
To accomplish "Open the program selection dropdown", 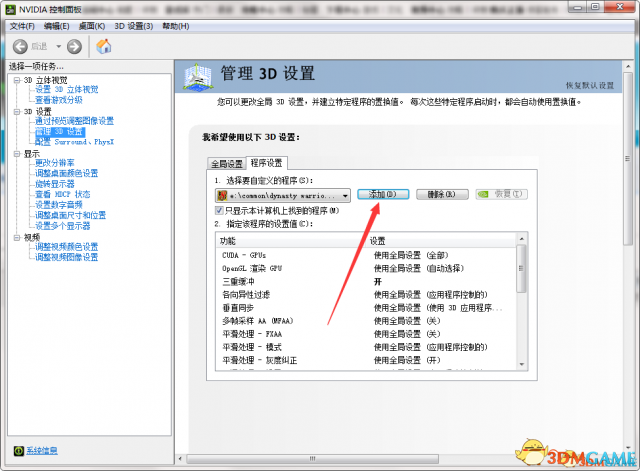I will coord(282,196).
